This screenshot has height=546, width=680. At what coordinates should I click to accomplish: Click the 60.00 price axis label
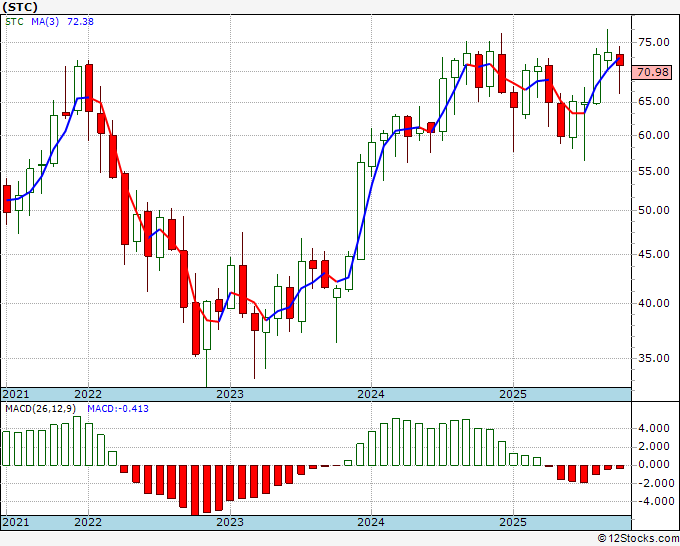click(654, 135)
